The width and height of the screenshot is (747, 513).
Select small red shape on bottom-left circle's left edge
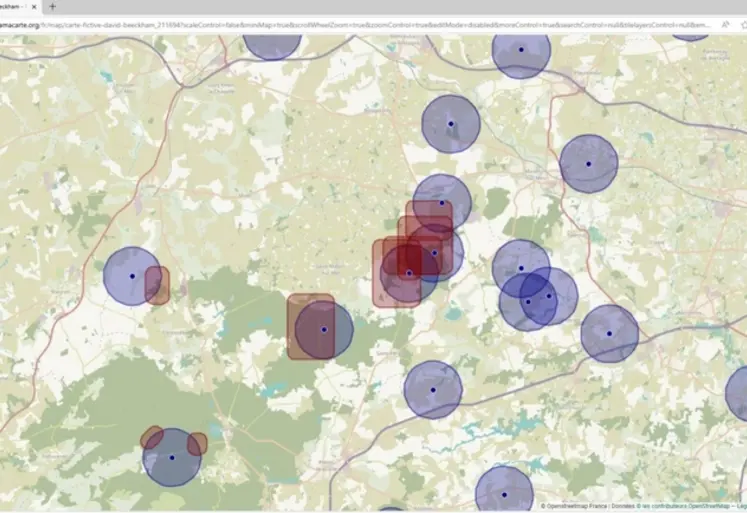point(151,437)
